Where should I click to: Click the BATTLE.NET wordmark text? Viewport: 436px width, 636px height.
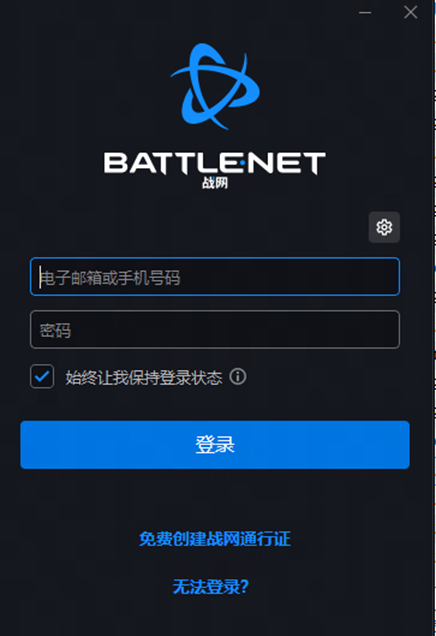click(x=215, y=163)
